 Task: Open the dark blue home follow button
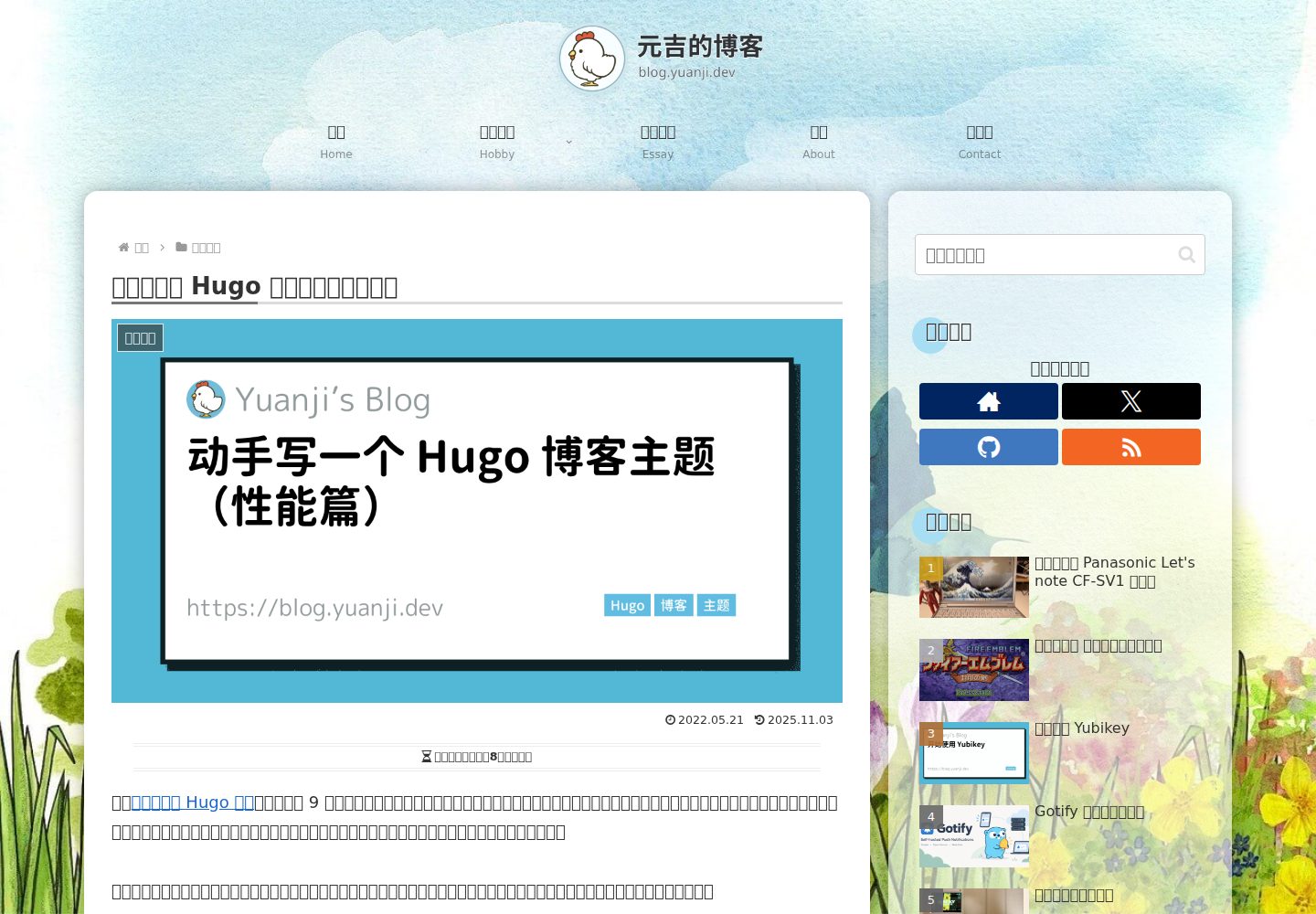[989, 401]
